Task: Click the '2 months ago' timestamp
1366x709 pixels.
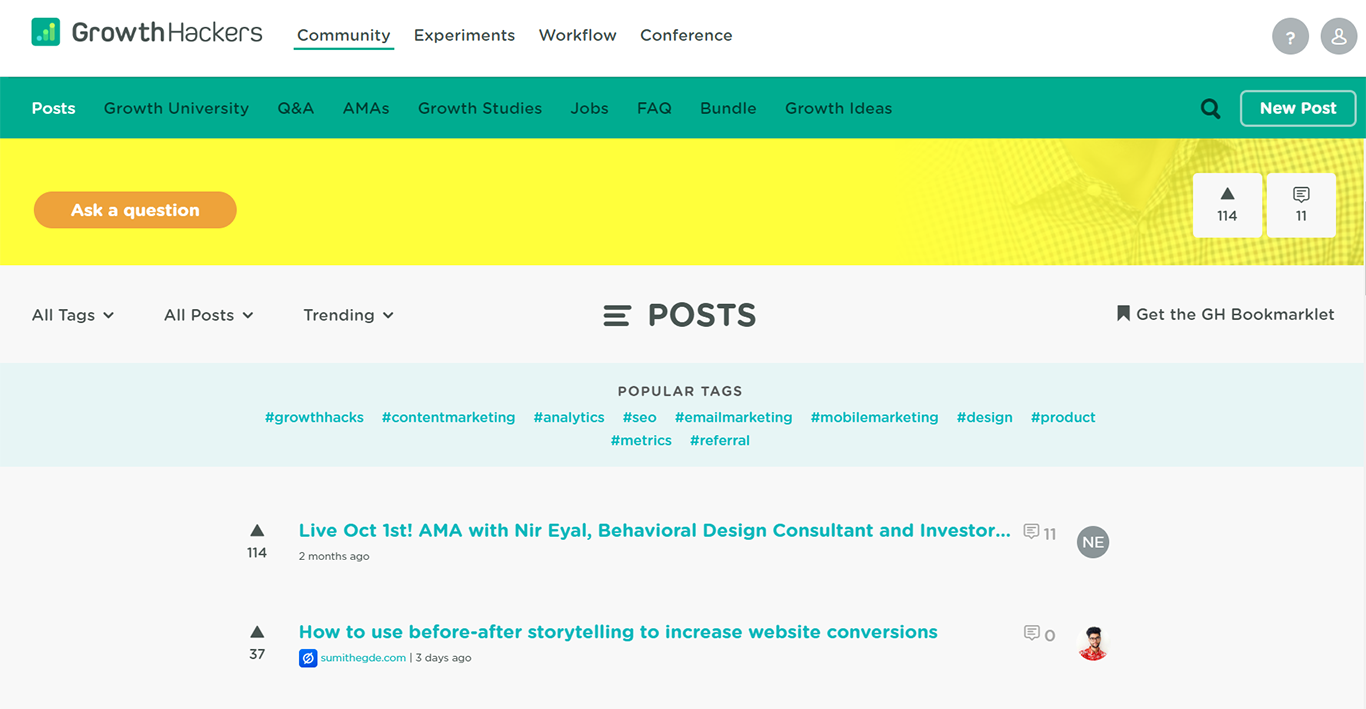Action: [x=334, y=556]
